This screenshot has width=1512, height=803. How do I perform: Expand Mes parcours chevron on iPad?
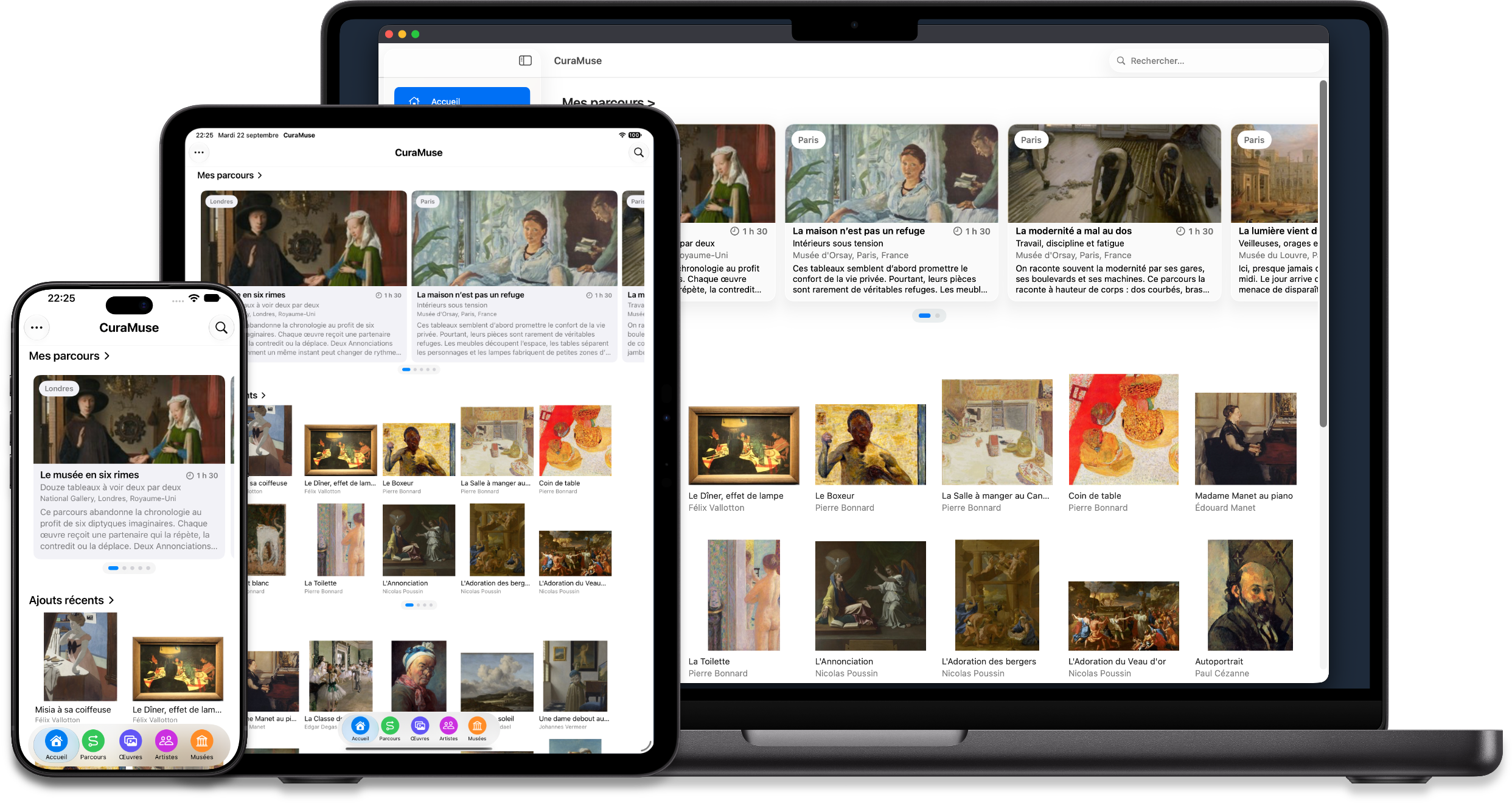[x=260, y=175]
